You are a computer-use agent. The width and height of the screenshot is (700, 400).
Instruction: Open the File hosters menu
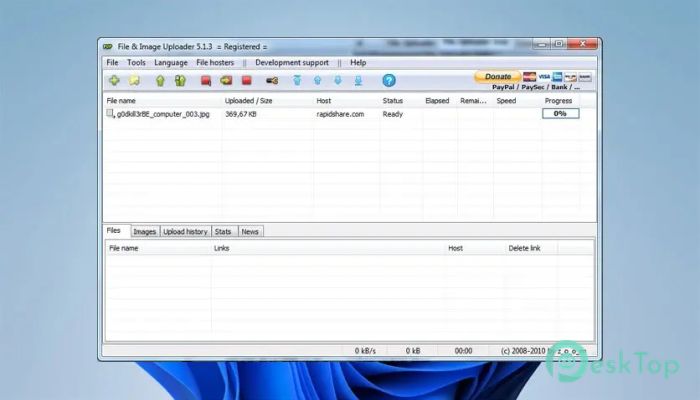pos(215,62)
